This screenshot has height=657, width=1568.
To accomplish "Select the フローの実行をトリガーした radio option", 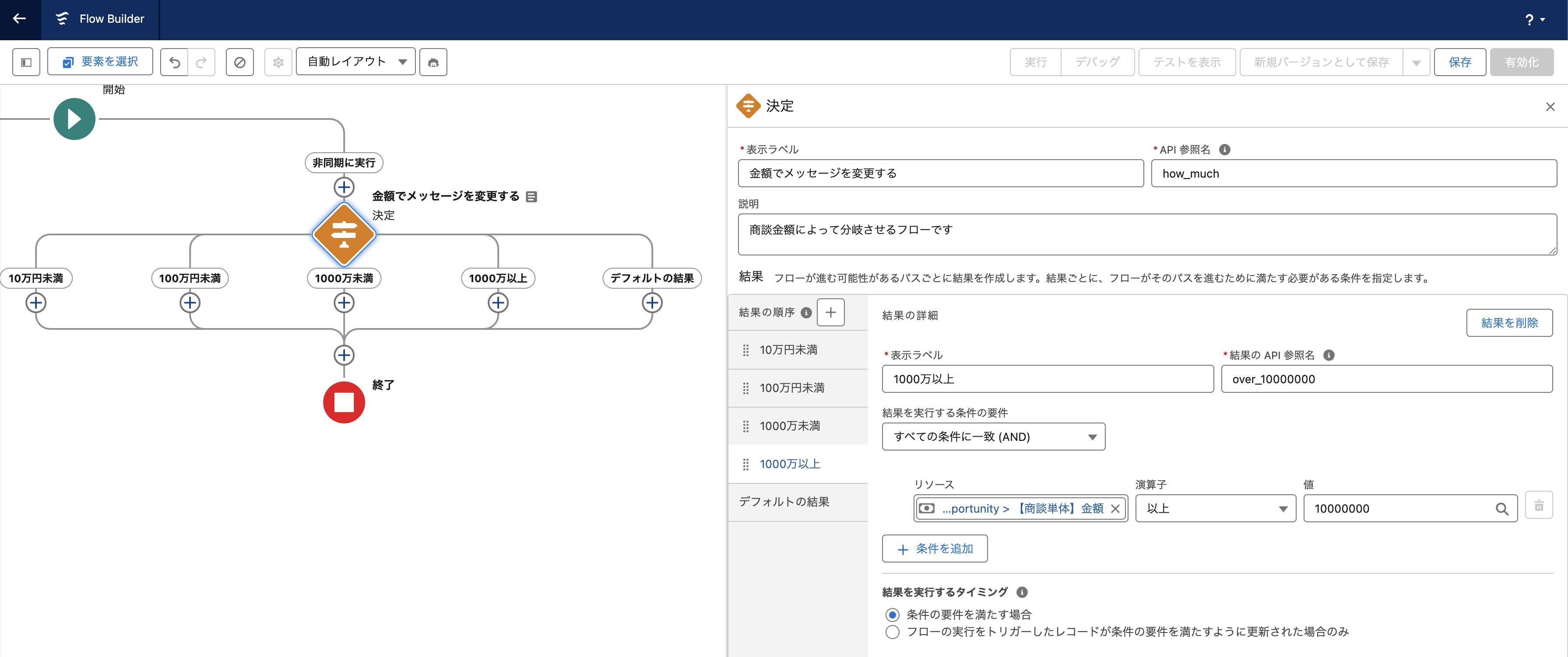I will click(x=893, y=633).
